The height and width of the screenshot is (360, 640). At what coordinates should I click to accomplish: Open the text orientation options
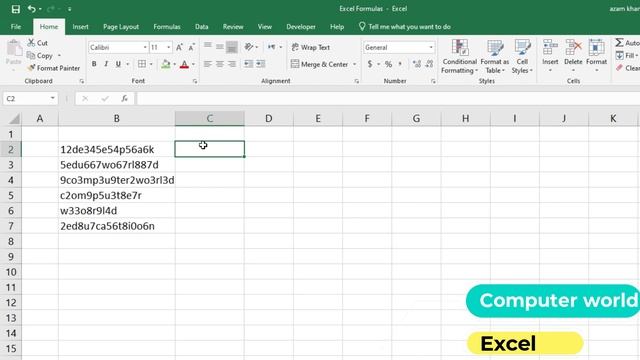tap(251, 47)
